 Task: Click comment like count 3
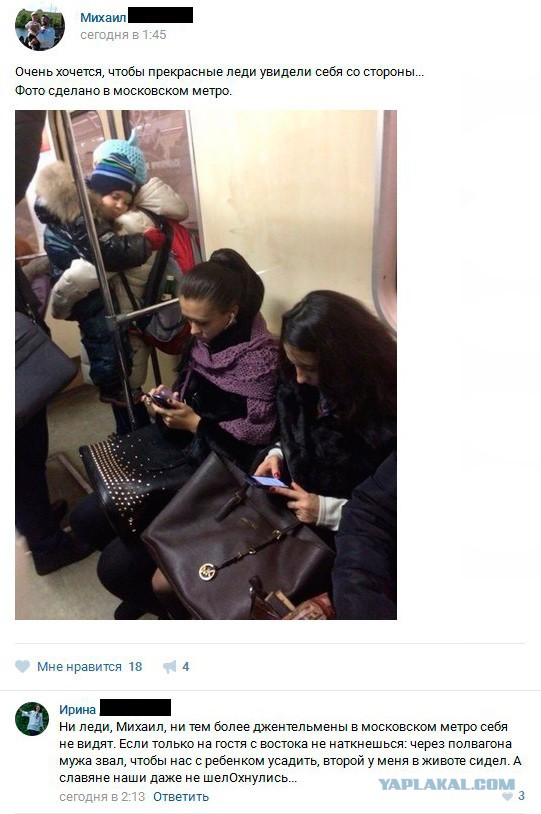(521, 796)
